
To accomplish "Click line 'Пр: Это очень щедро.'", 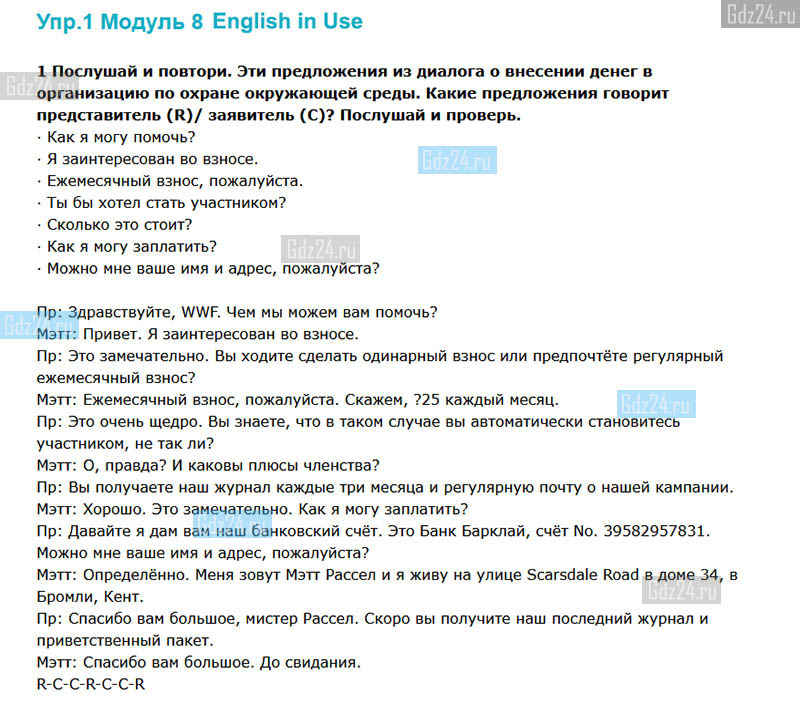I will (358, 422).
